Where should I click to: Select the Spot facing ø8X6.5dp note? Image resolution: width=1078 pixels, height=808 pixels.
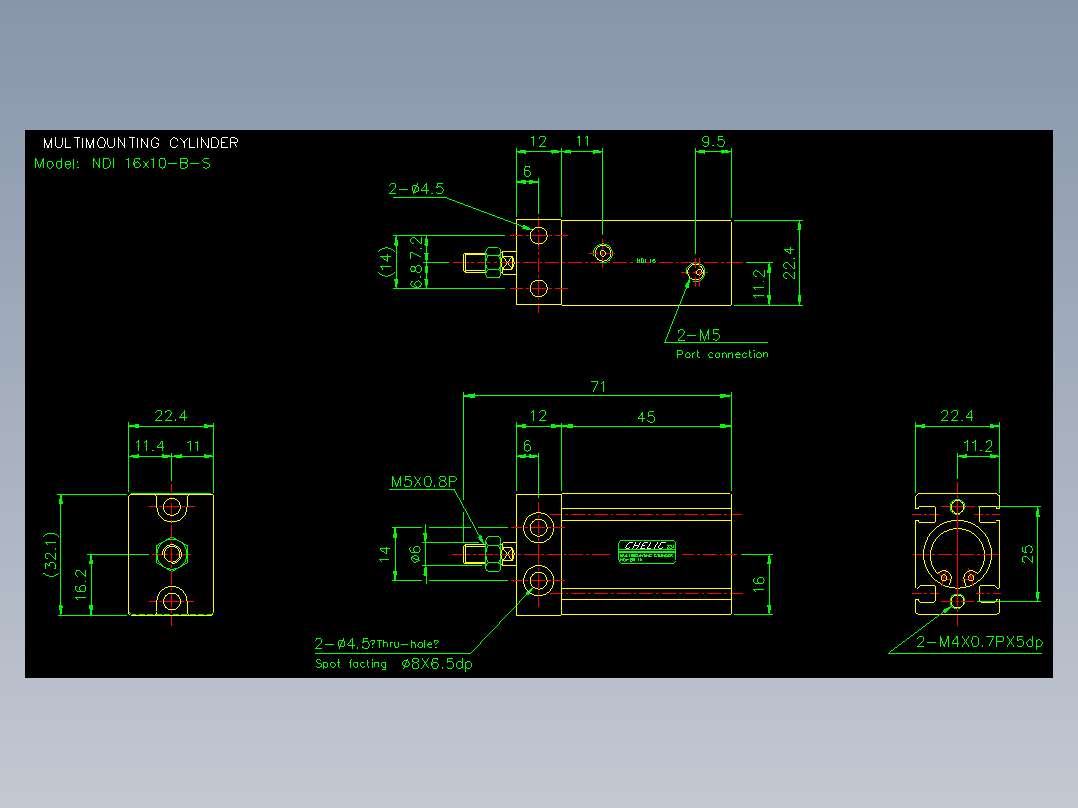tap(394, 664)
